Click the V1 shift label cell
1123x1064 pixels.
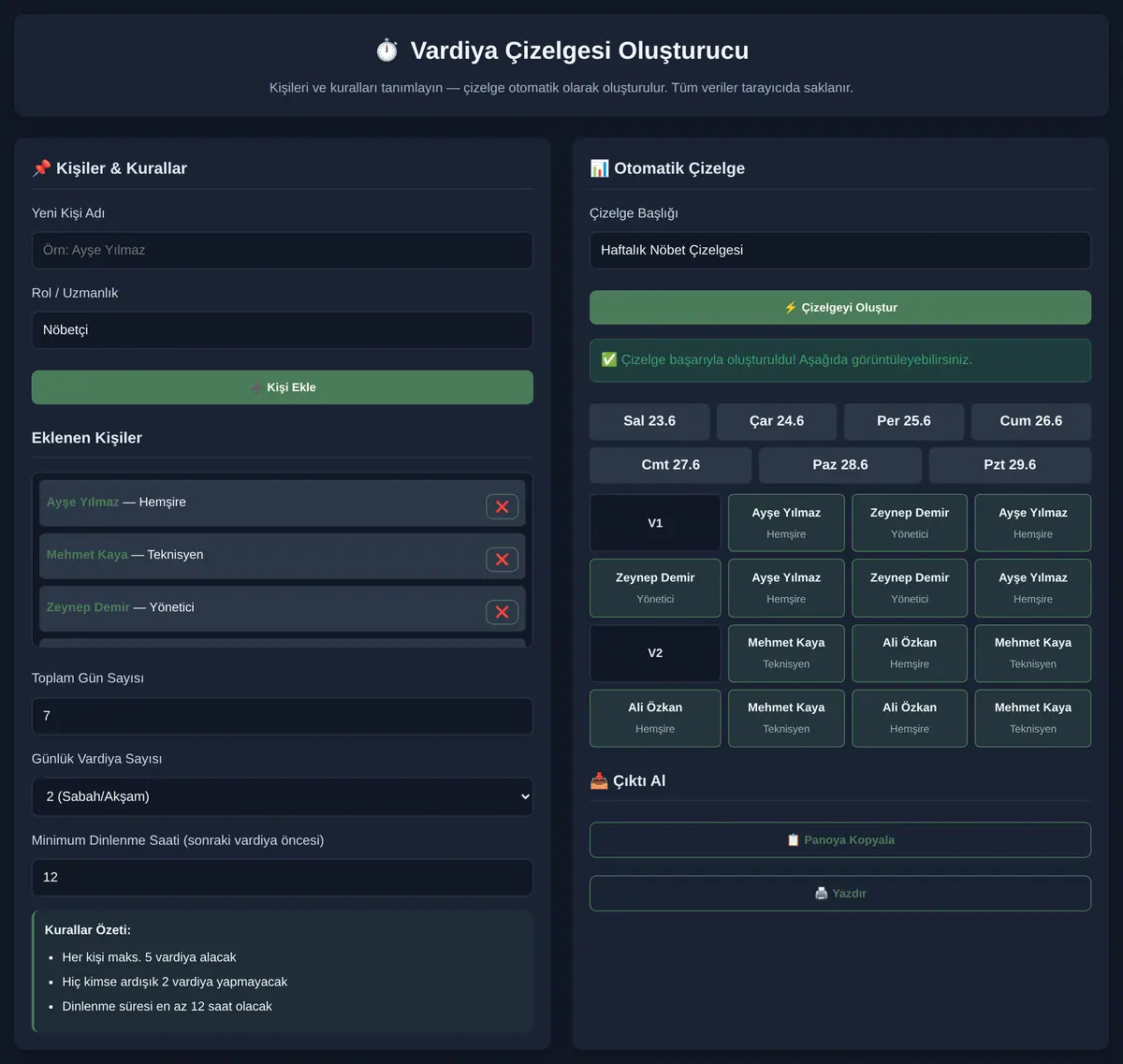tap(655, 523)
